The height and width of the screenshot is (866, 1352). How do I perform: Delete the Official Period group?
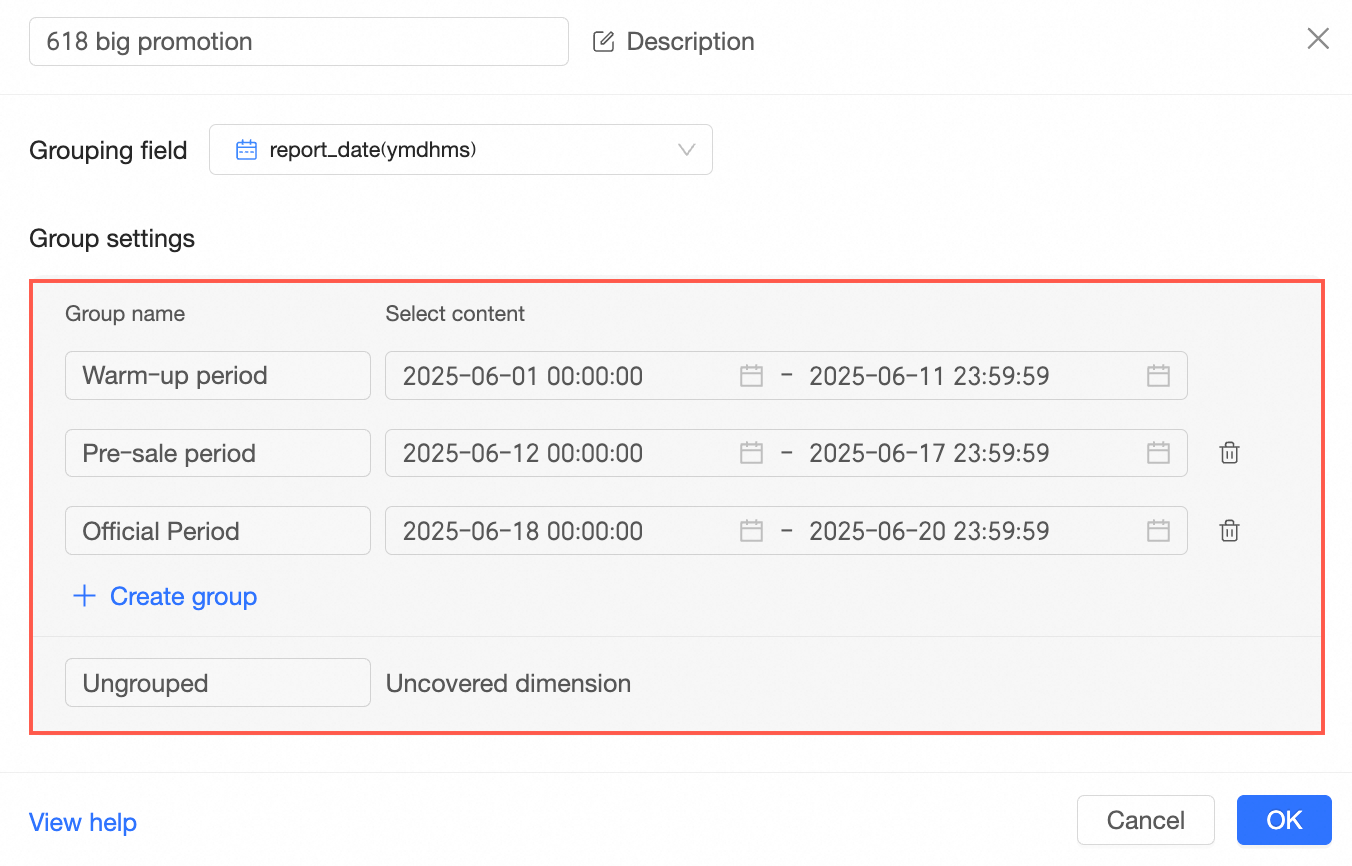pos(1230,531)
